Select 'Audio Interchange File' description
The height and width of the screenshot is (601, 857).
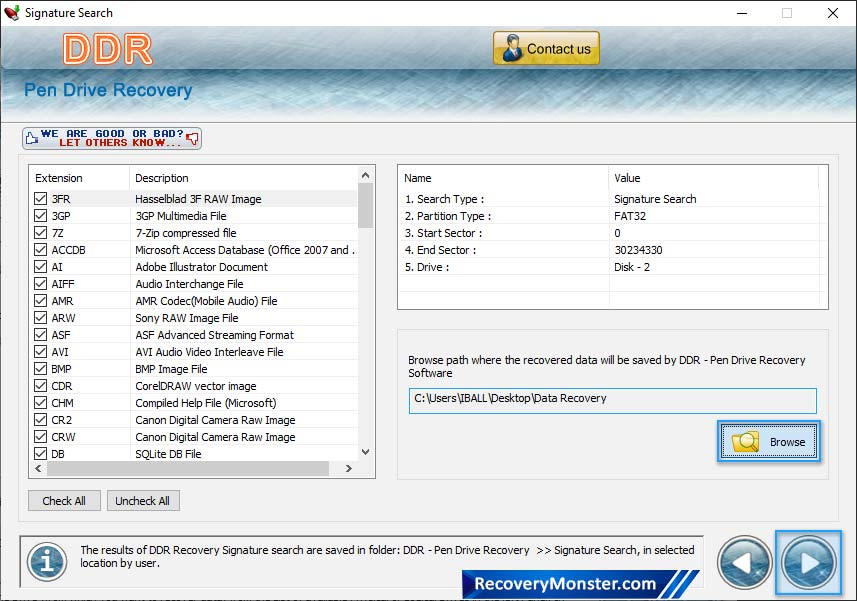[189, 284]
